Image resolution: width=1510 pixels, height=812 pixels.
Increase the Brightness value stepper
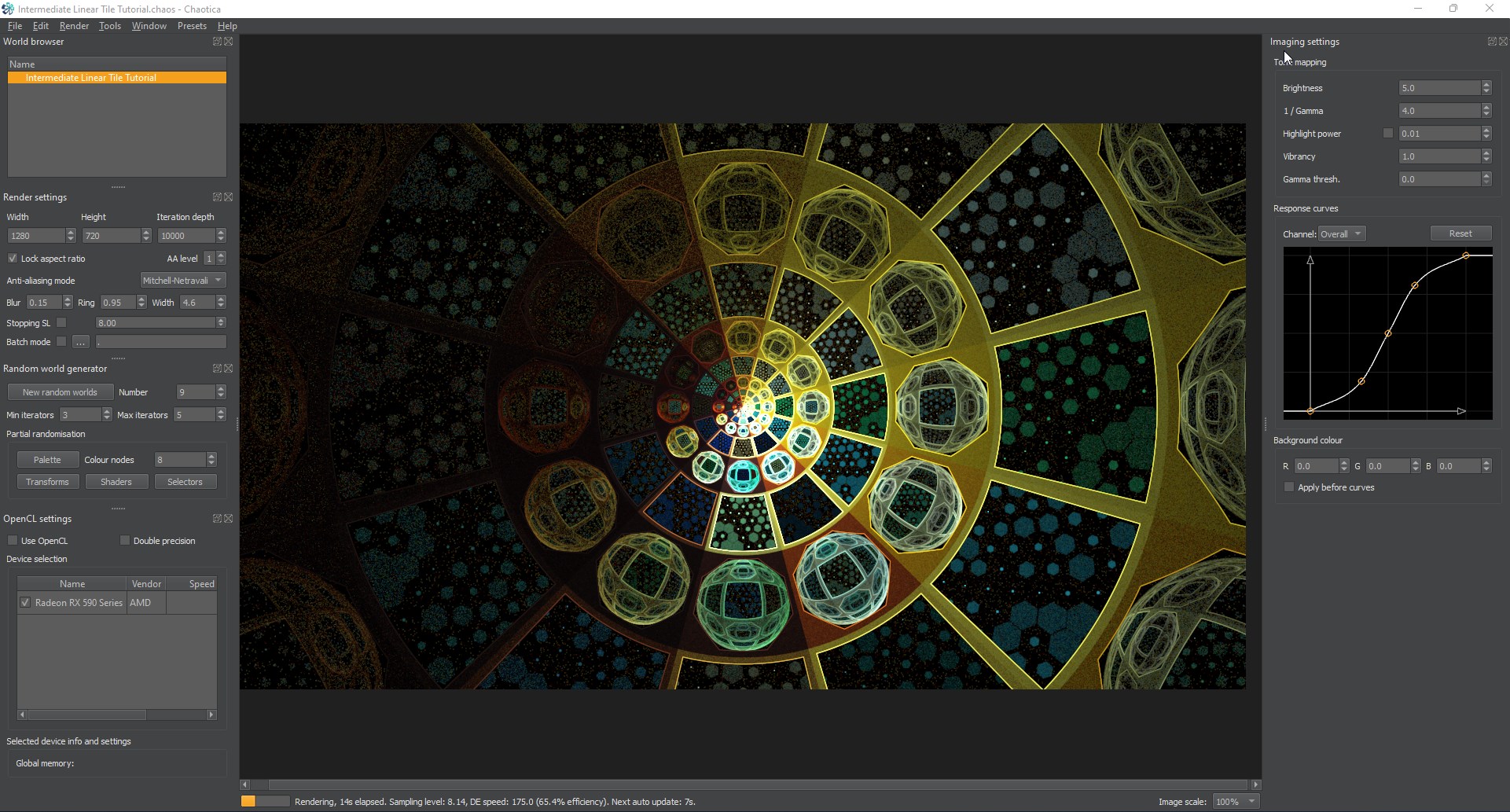(1486, 85)
